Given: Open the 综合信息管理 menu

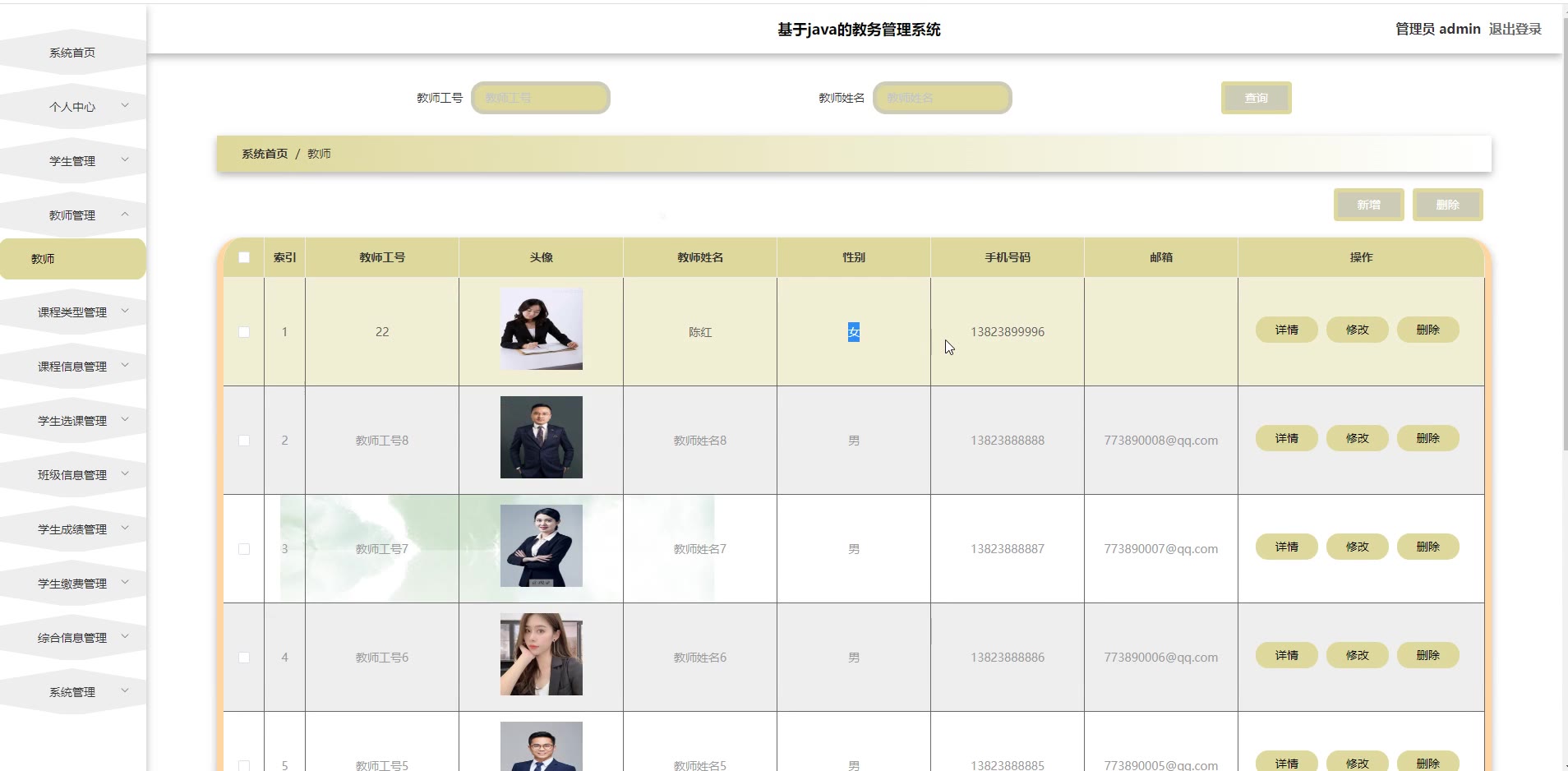Looking at the screenshot, I should coord(72,638).
